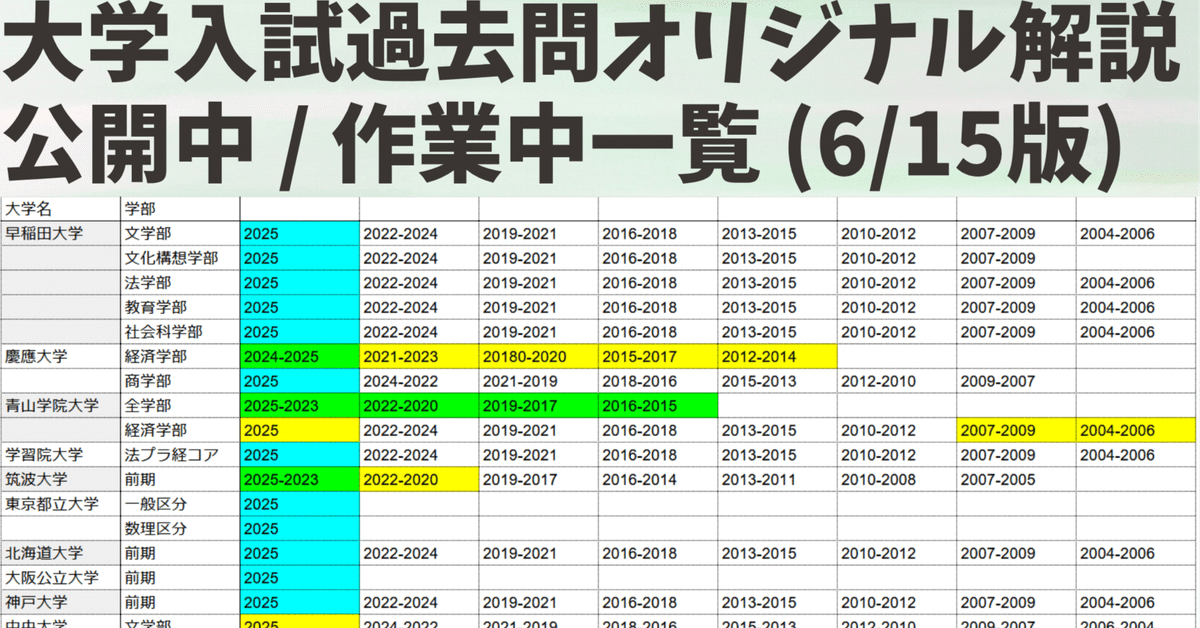Viewport: 1200px width, 628px height.
Task: Click 2007-2009 in the 文化構想学部 row
Action: tap(1016, 258)
